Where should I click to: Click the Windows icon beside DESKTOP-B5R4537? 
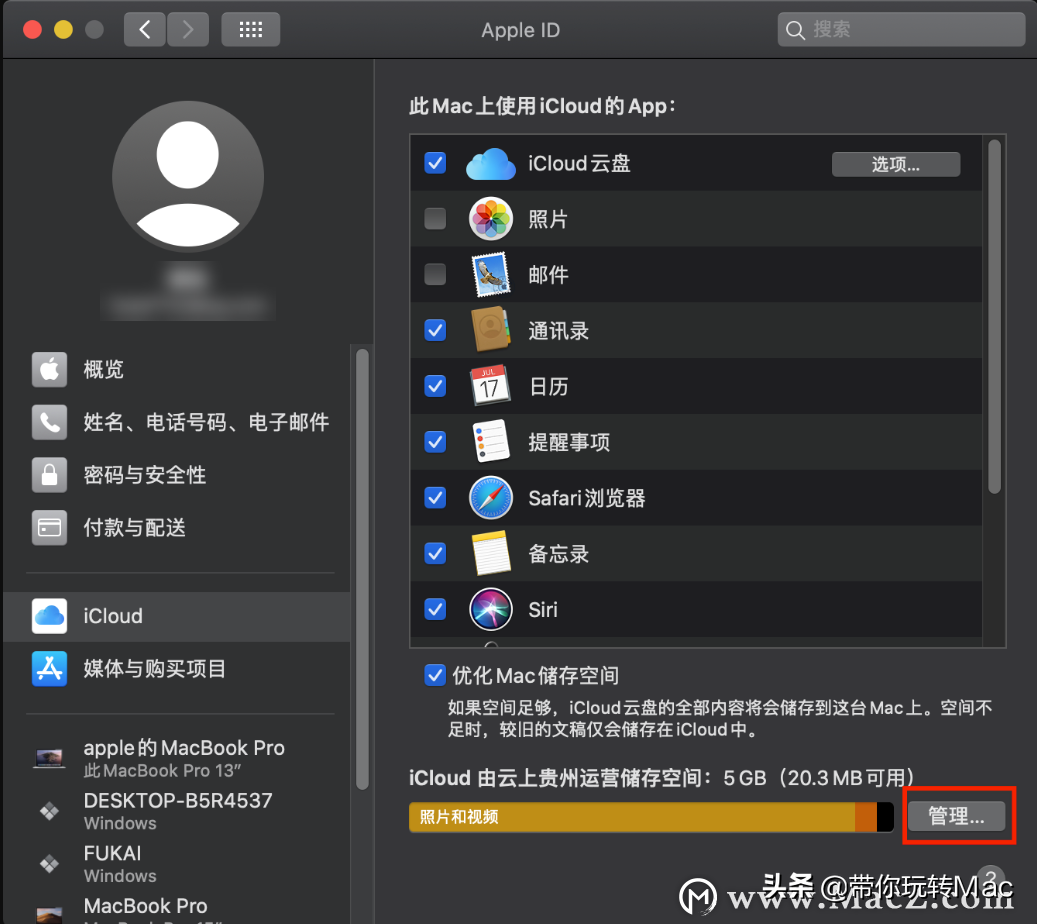(x=50, y=811)
